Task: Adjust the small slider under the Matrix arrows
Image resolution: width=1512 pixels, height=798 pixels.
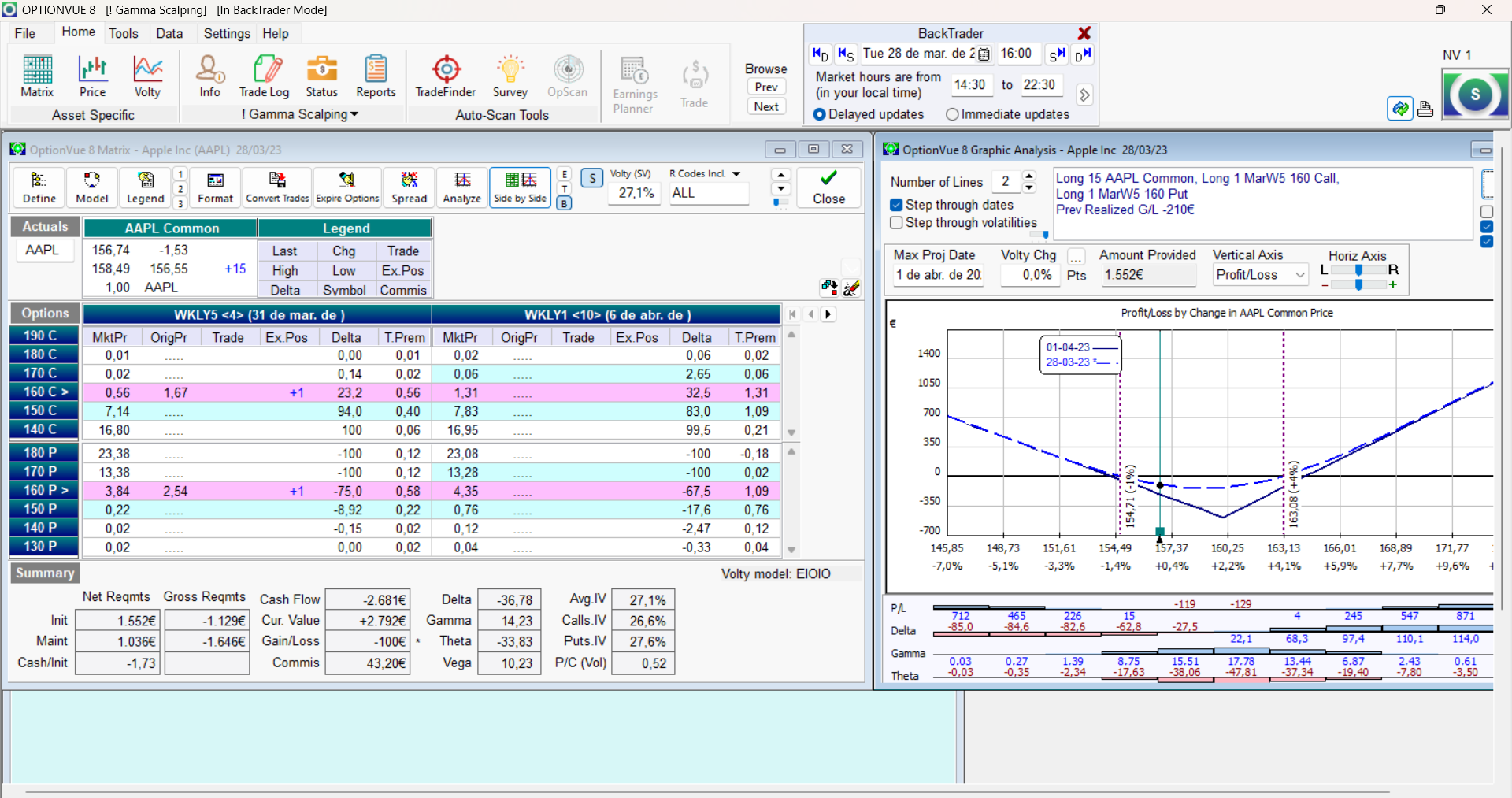Action: (780, 202)
